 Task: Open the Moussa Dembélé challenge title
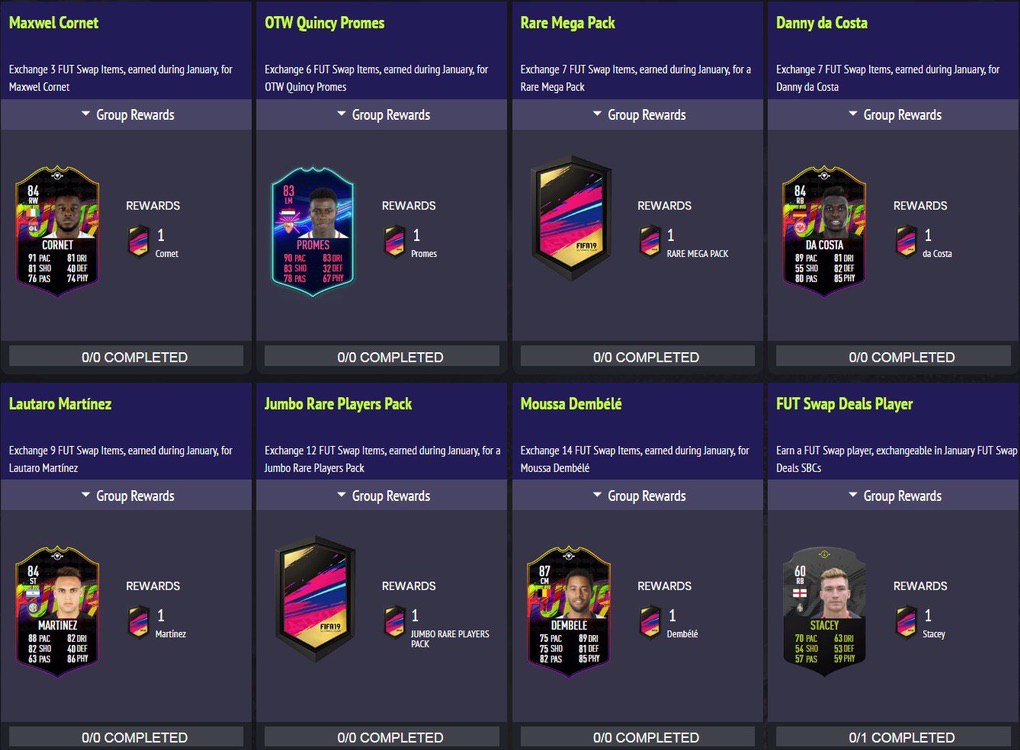click(x=571, y=404)
